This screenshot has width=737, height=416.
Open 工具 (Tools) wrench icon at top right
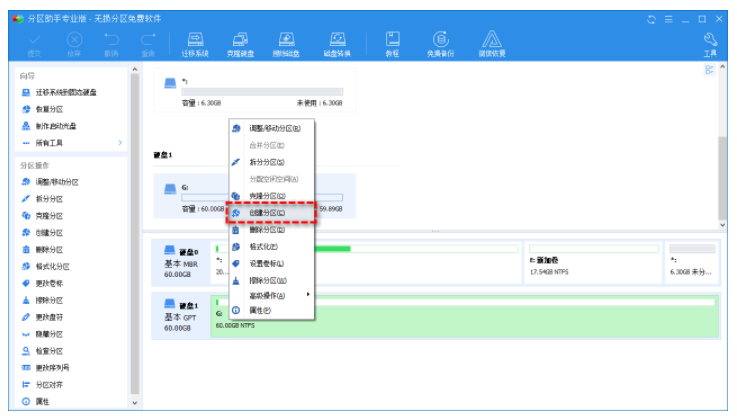coord(710,43)
